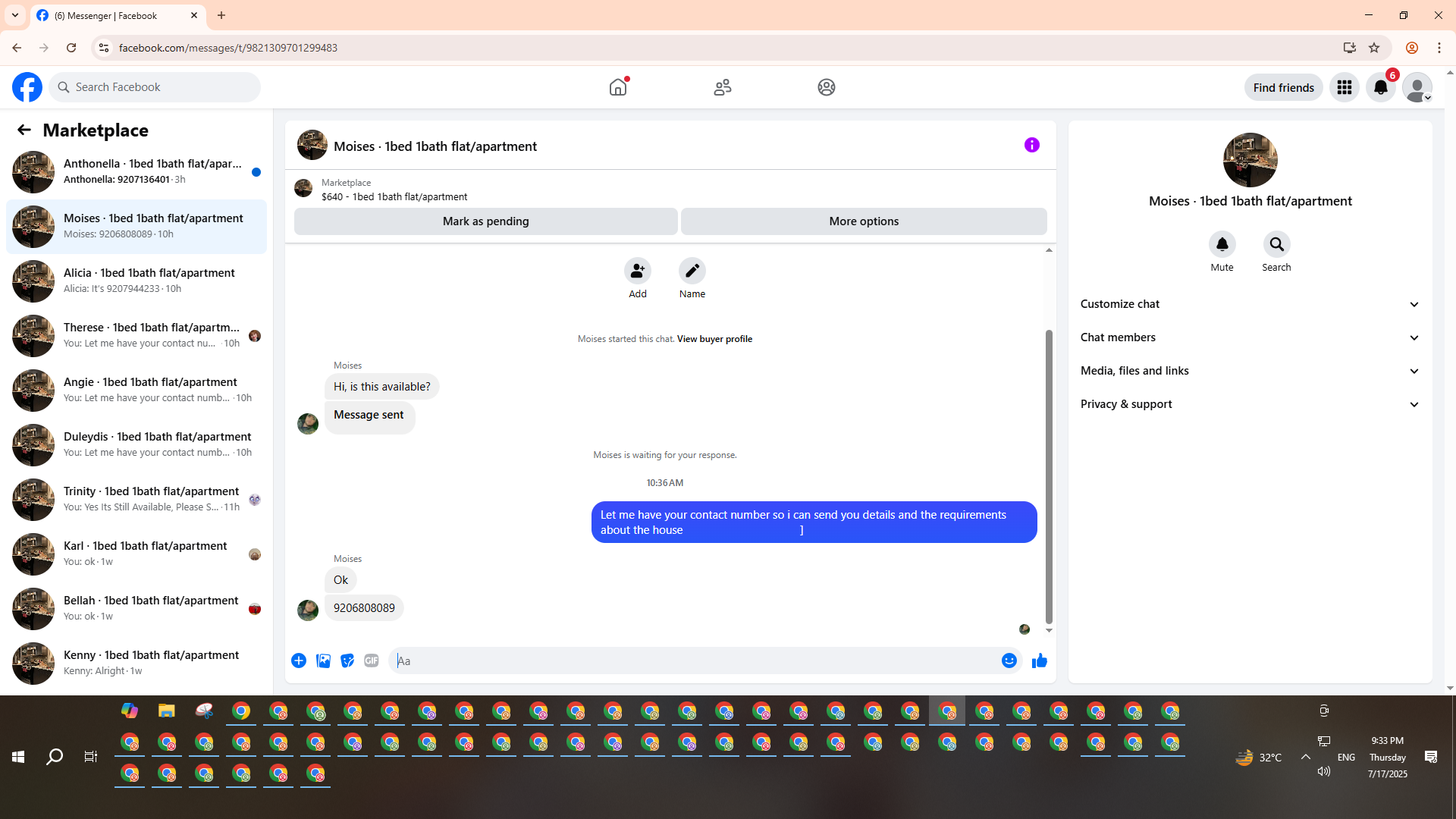Screen dimensions: 1456x819
Task: Mute conversation bell icon
Action: click(1222, 244)
